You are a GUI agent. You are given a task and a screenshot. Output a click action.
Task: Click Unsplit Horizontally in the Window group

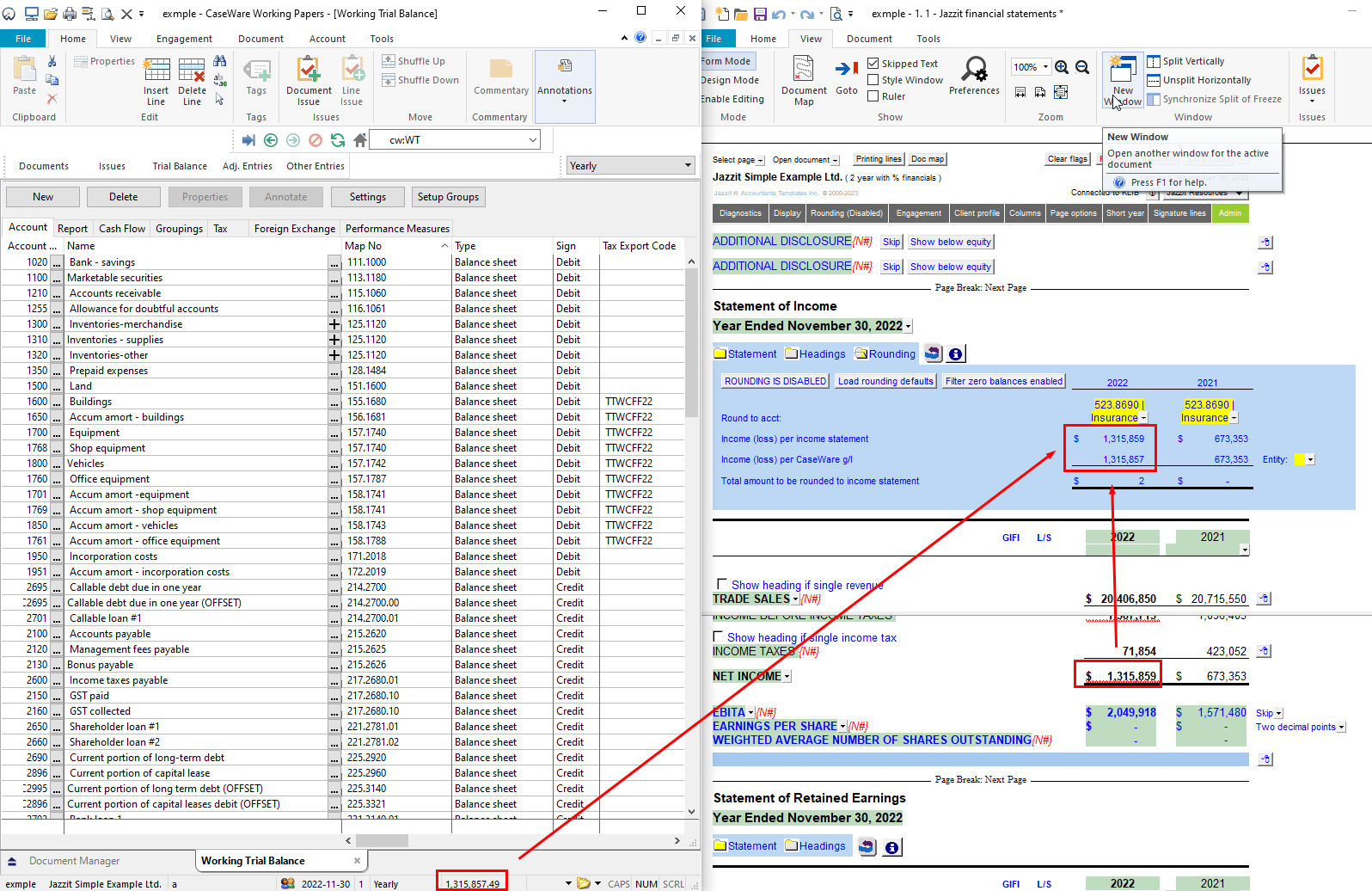(1199, 80)
